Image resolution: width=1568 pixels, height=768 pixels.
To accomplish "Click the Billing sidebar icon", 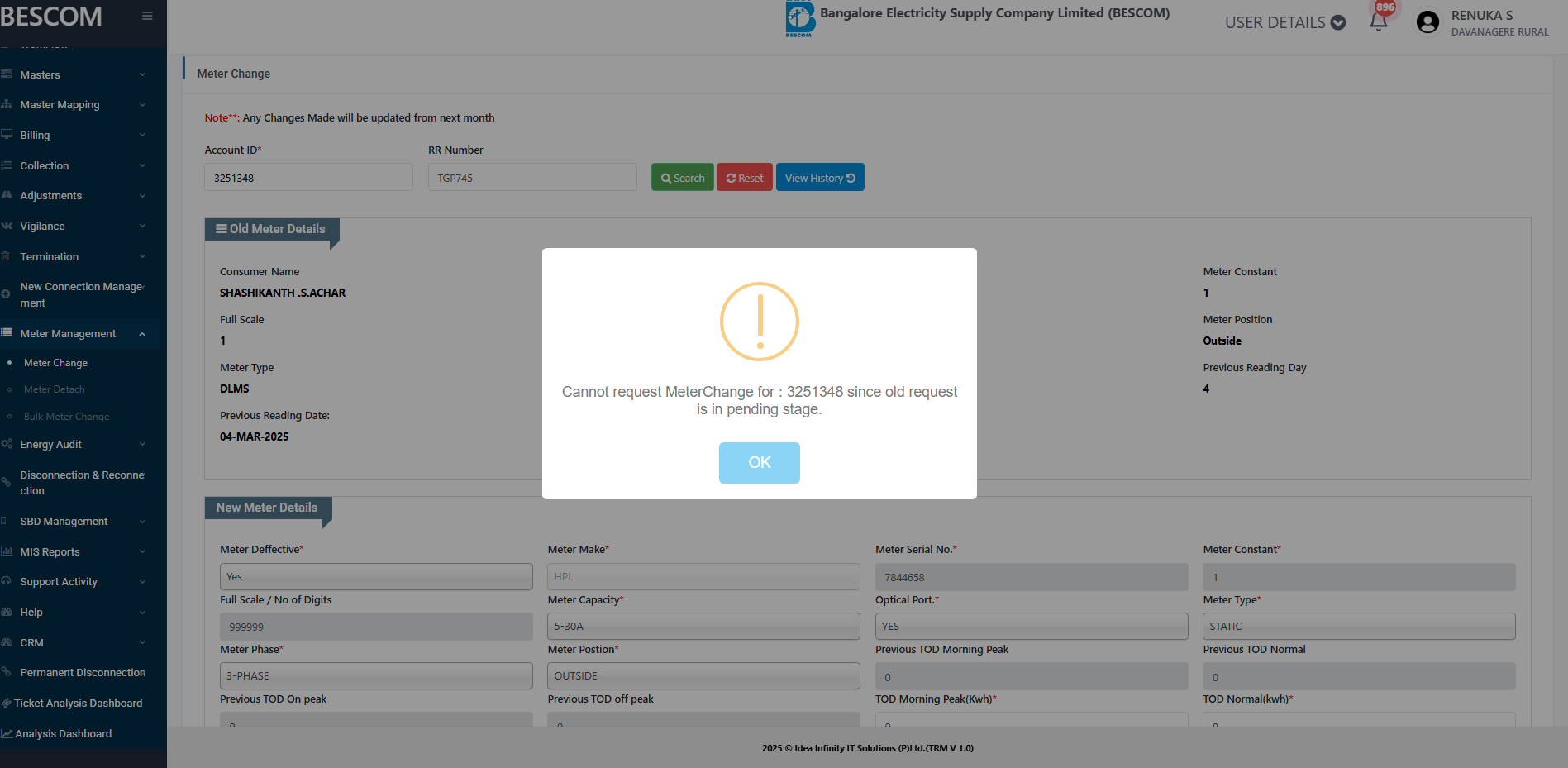I will point(7,135).
